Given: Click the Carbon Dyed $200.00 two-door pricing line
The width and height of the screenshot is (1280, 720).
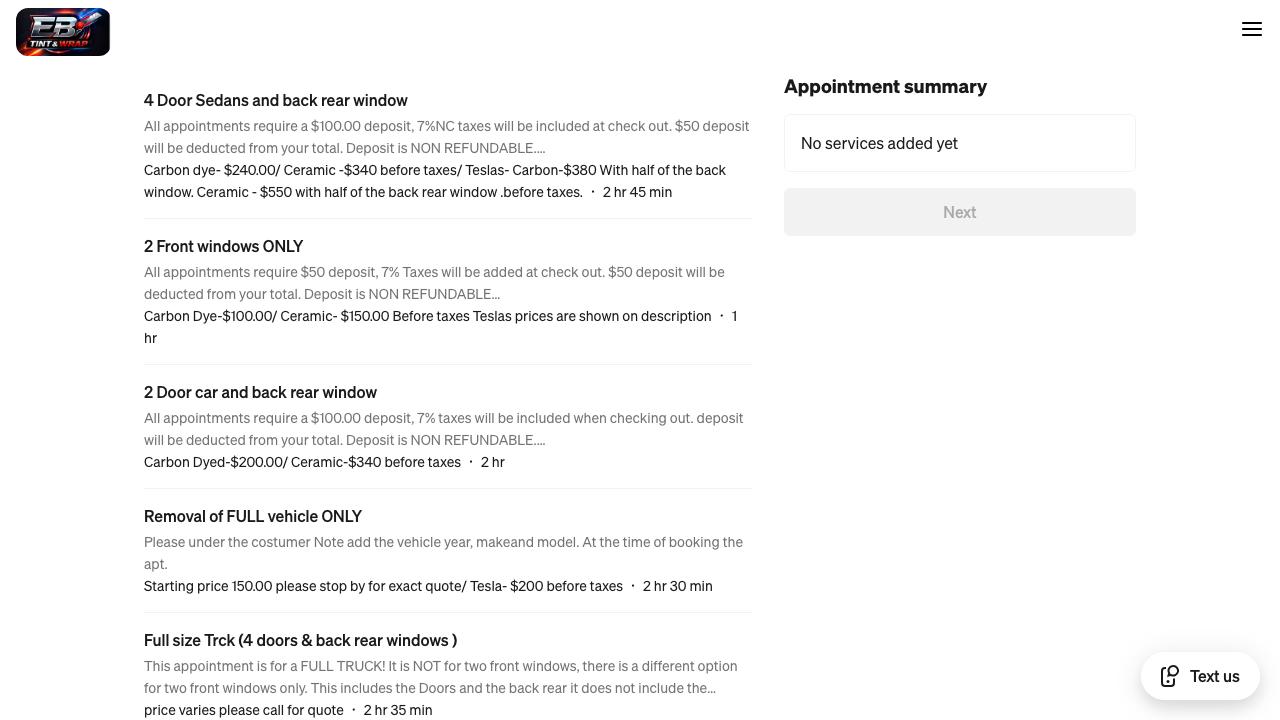Looking at the screenshot, I should pos(302,462).
